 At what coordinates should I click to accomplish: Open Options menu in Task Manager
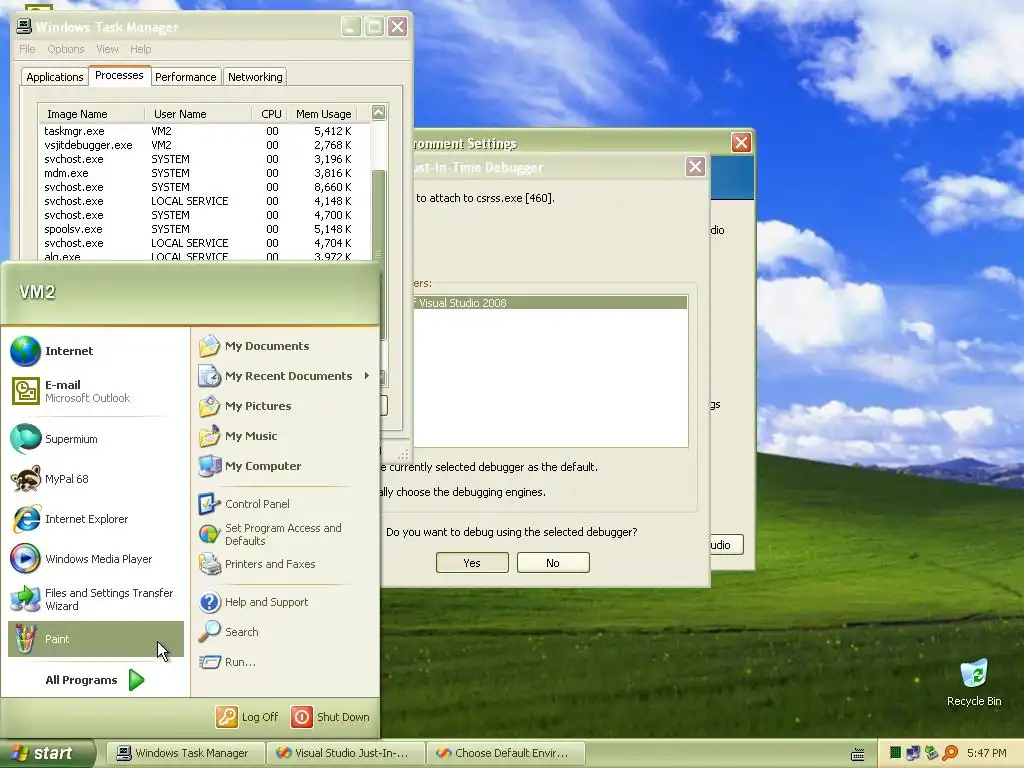[x=66, y=49]
